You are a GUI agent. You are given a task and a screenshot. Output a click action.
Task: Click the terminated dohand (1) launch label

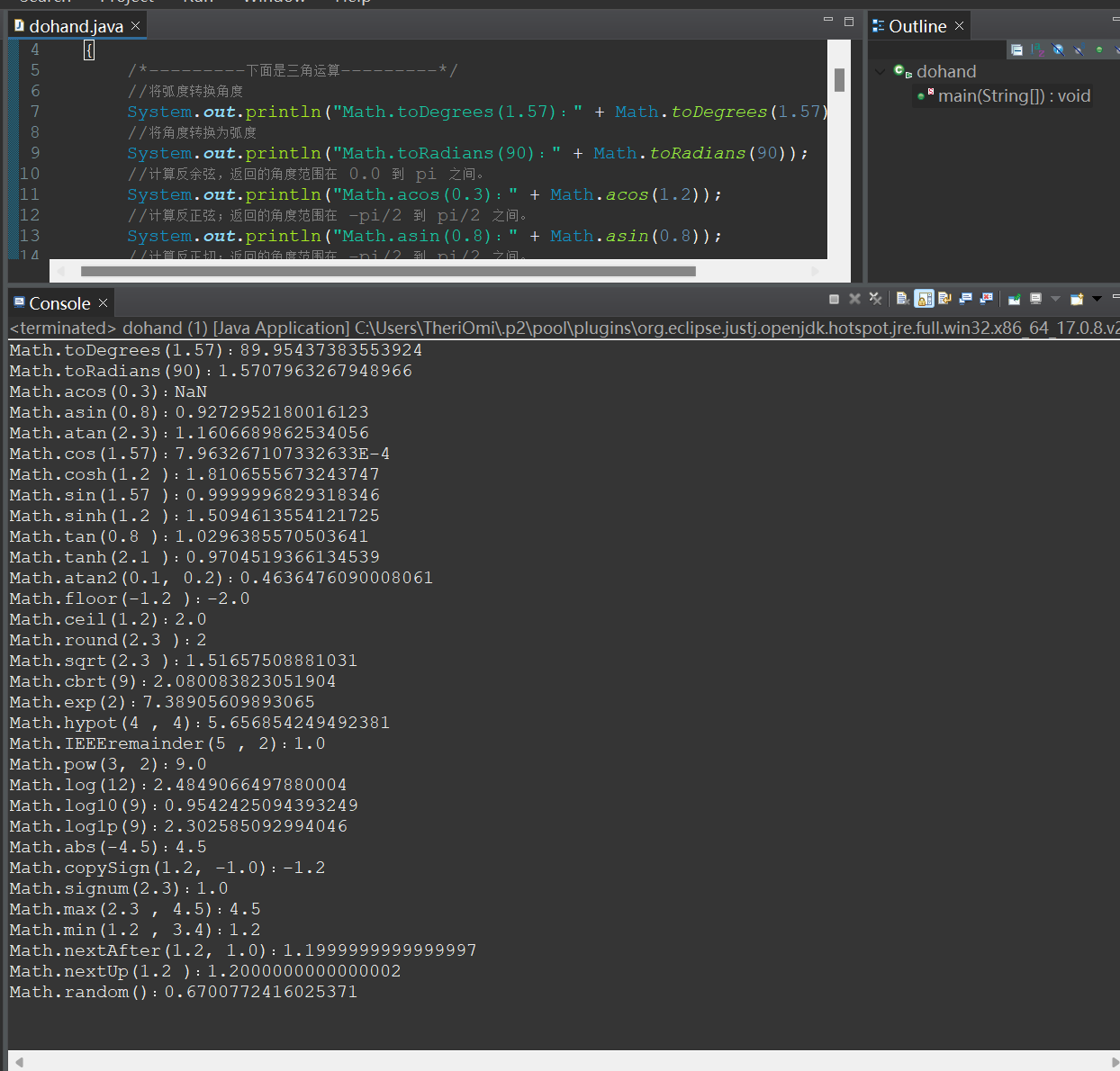pyautogui.click(x=565, y=328)
